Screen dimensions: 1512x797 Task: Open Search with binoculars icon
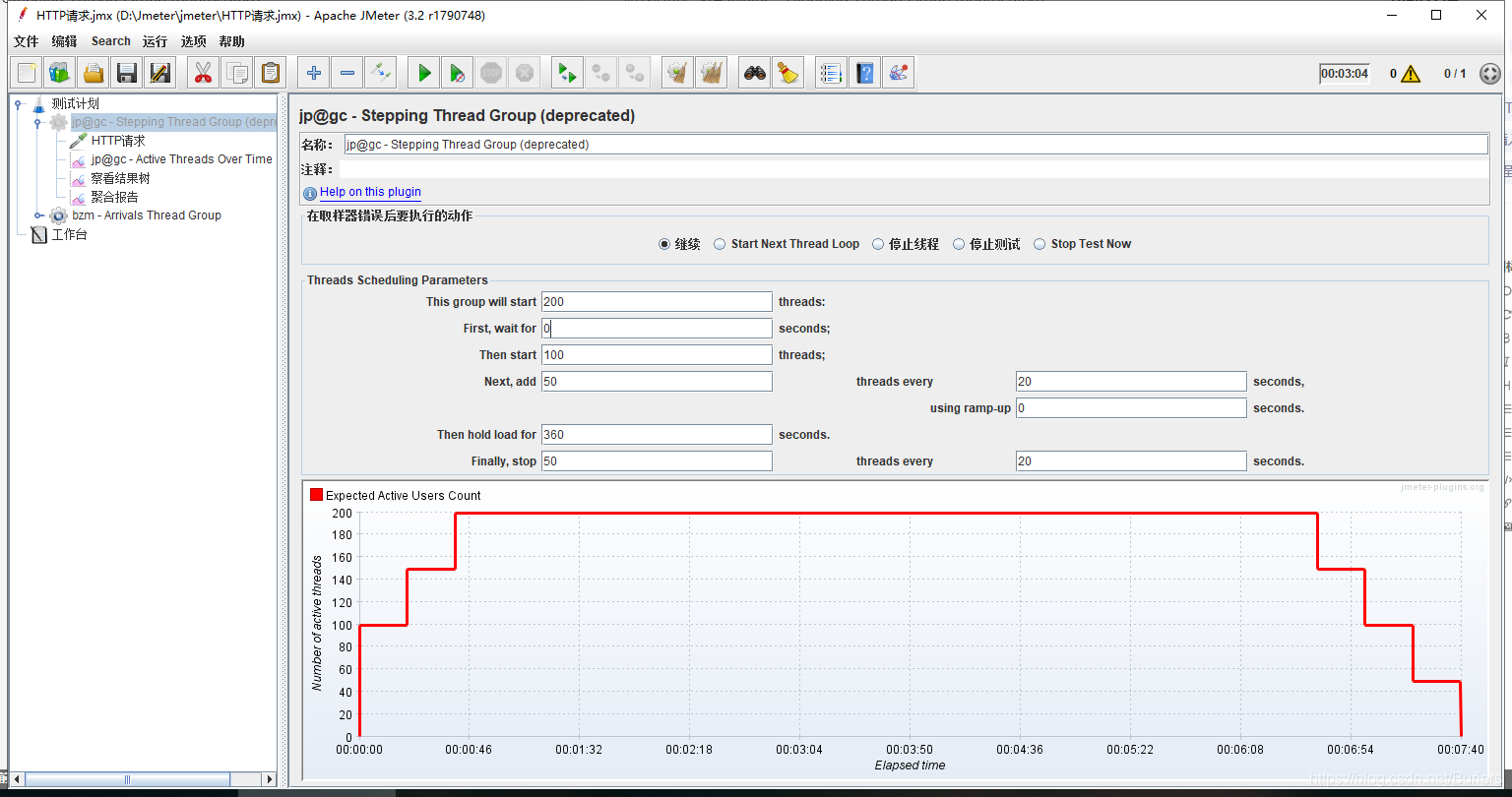click(x=755, y=73)
